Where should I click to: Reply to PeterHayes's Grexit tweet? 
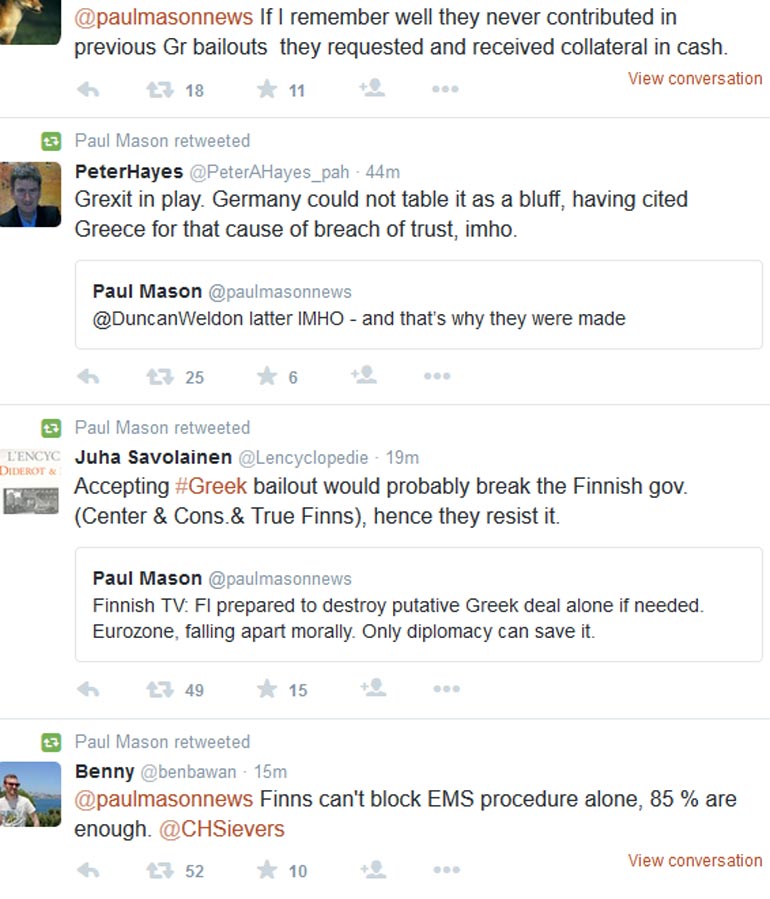pyautogui.click(x=88, y=377)
